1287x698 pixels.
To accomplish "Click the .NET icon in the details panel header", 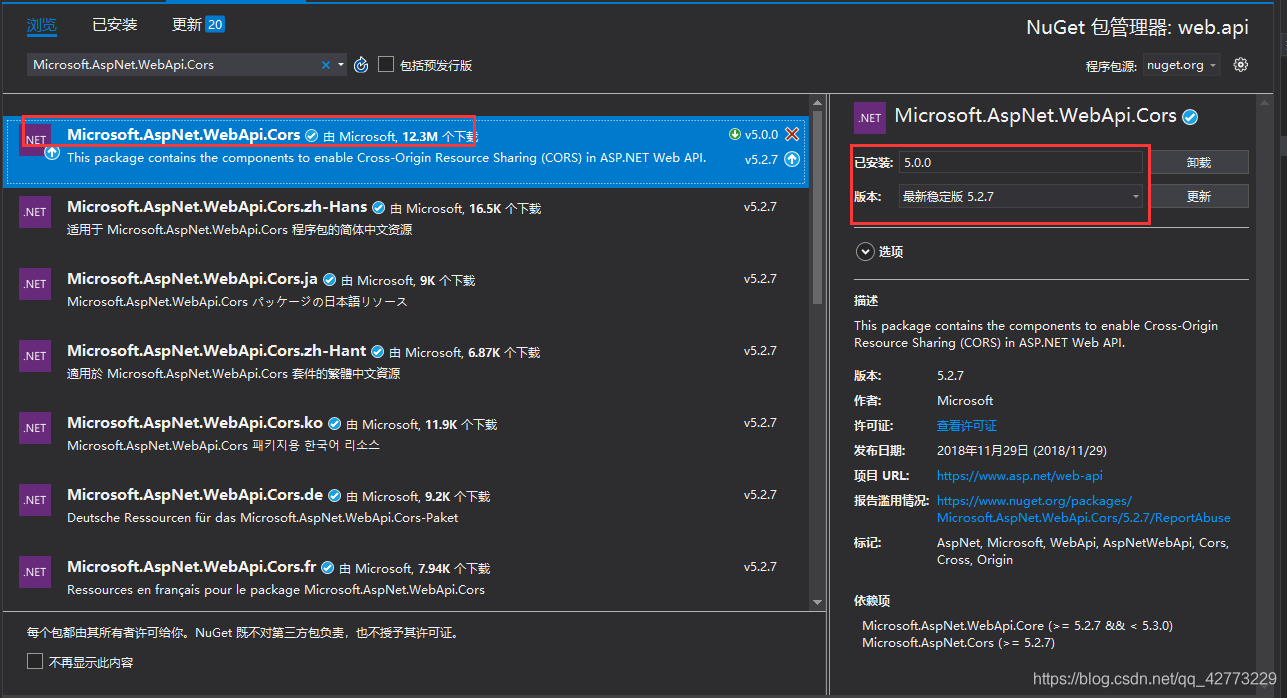I will pos(870,117).
